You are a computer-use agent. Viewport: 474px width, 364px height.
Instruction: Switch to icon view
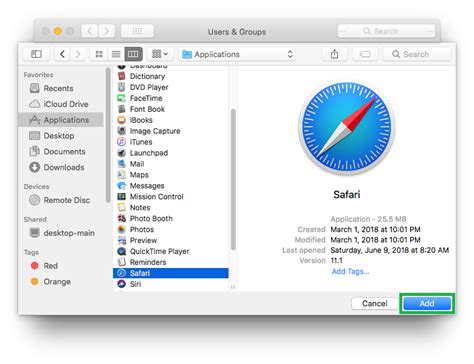(x=99, y=54)
